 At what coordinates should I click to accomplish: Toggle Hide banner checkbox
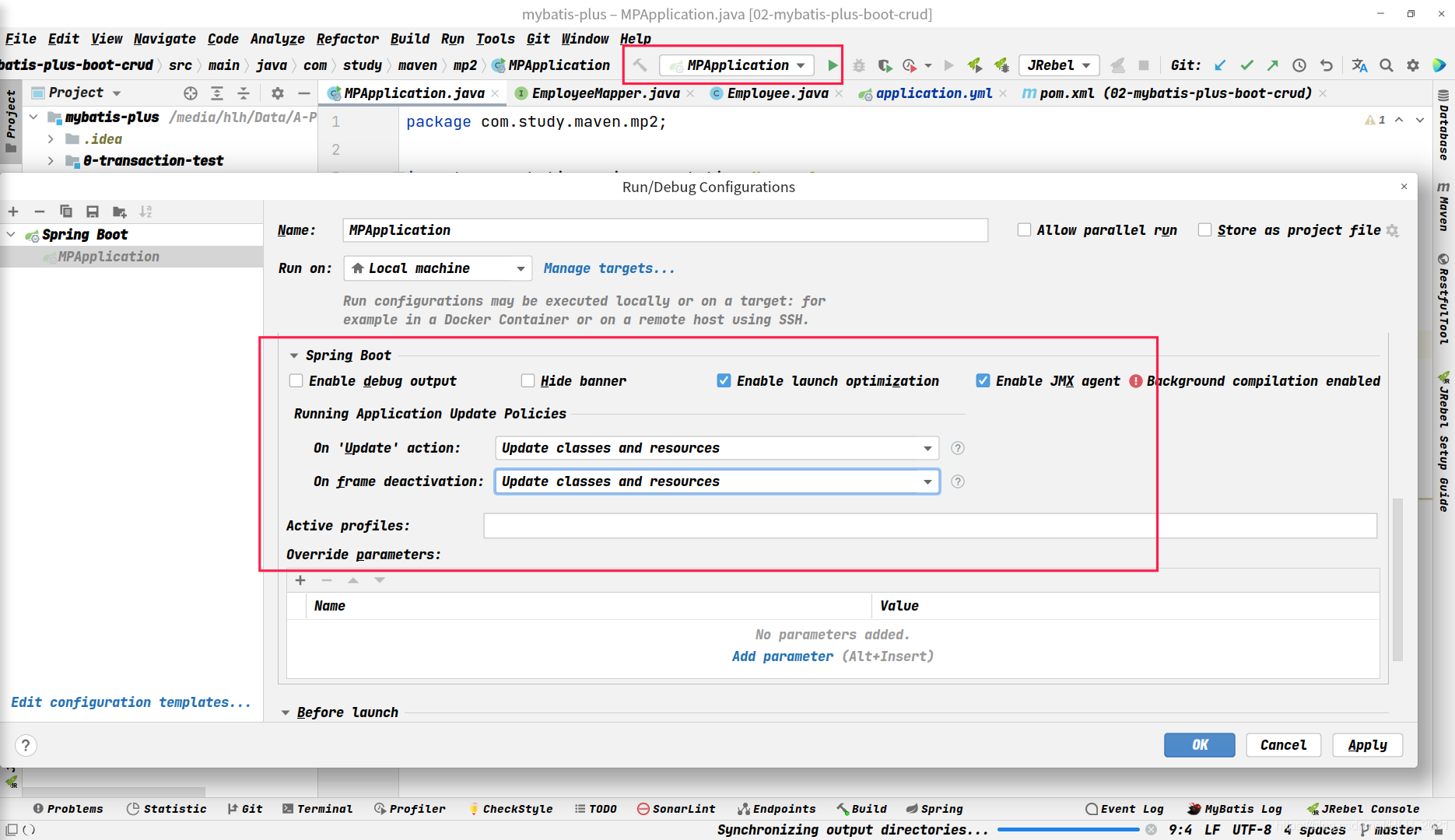point(528,380)
